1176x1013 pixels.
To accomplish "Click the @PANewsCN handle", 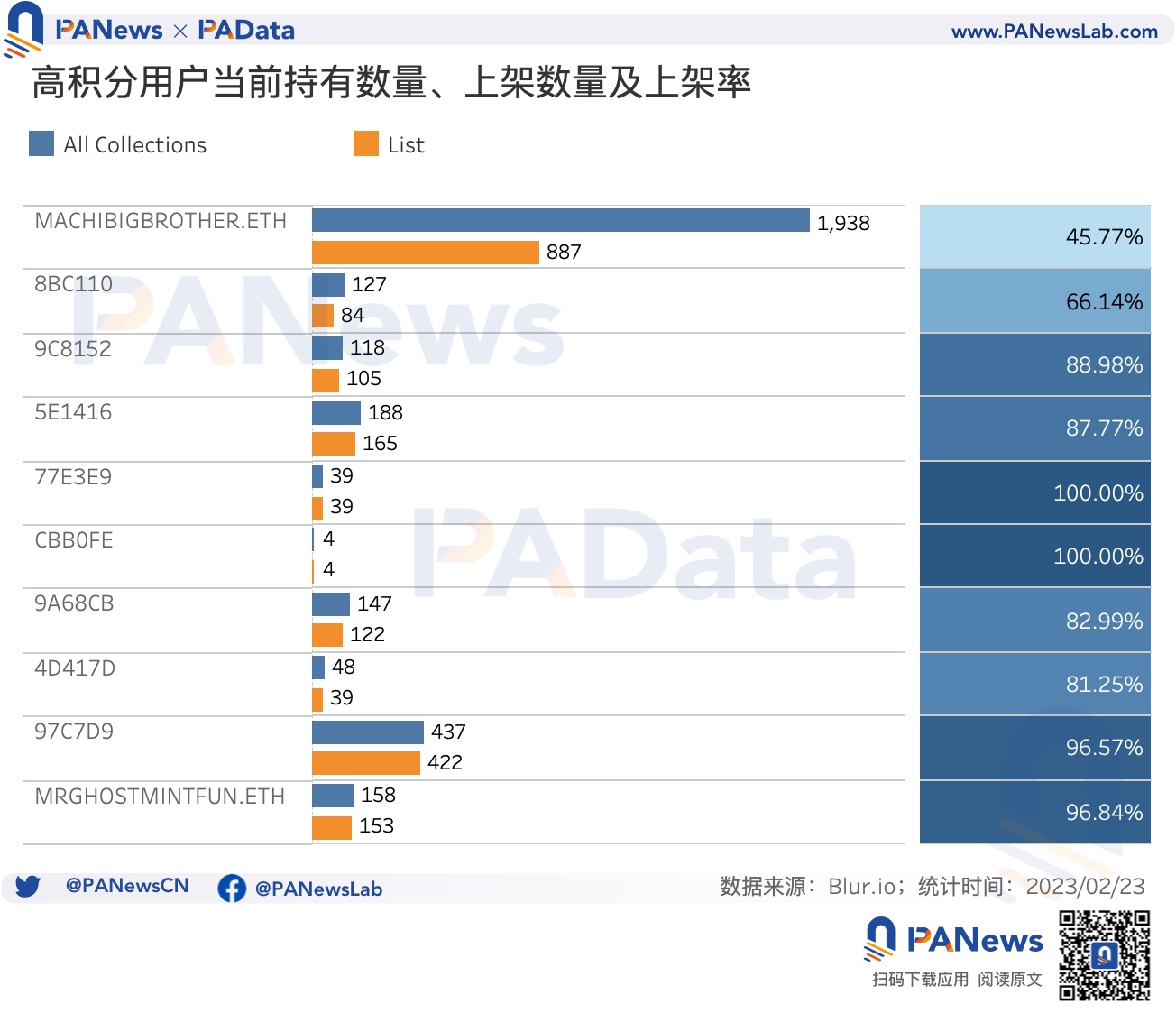I will click(126, 887).
